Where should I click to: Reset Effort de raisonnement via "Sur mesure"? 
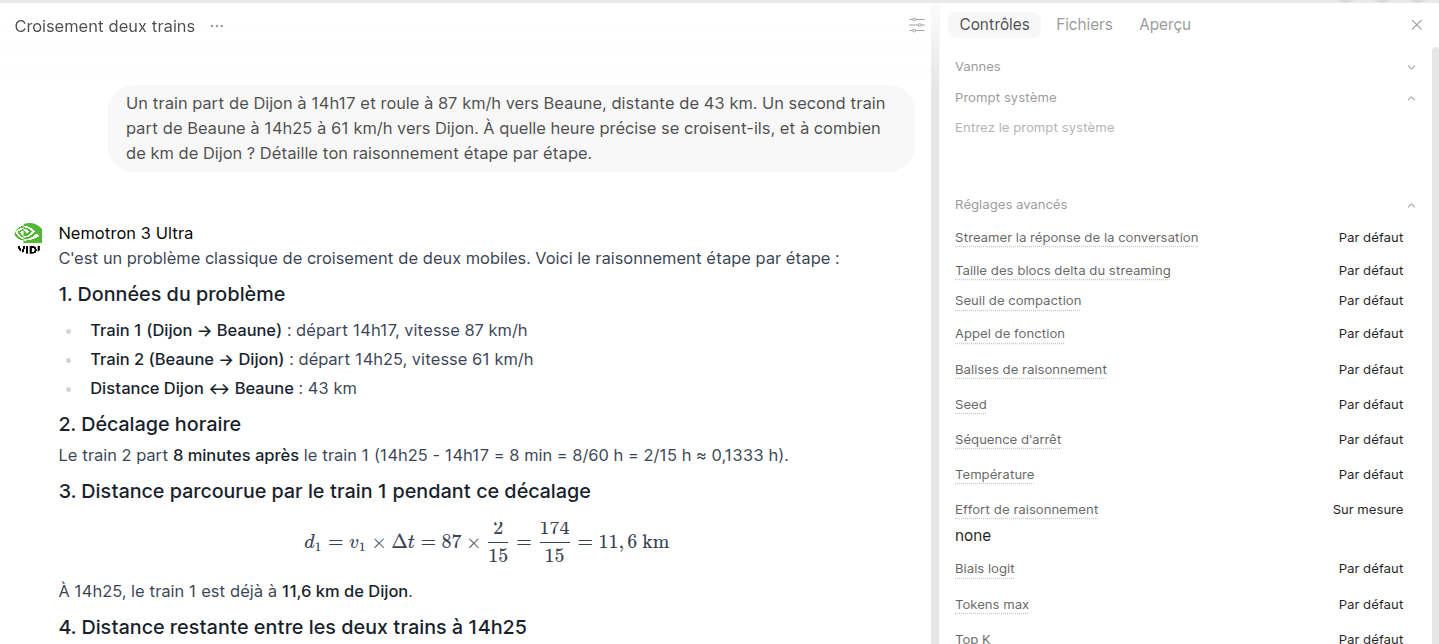coord(1368,510)
